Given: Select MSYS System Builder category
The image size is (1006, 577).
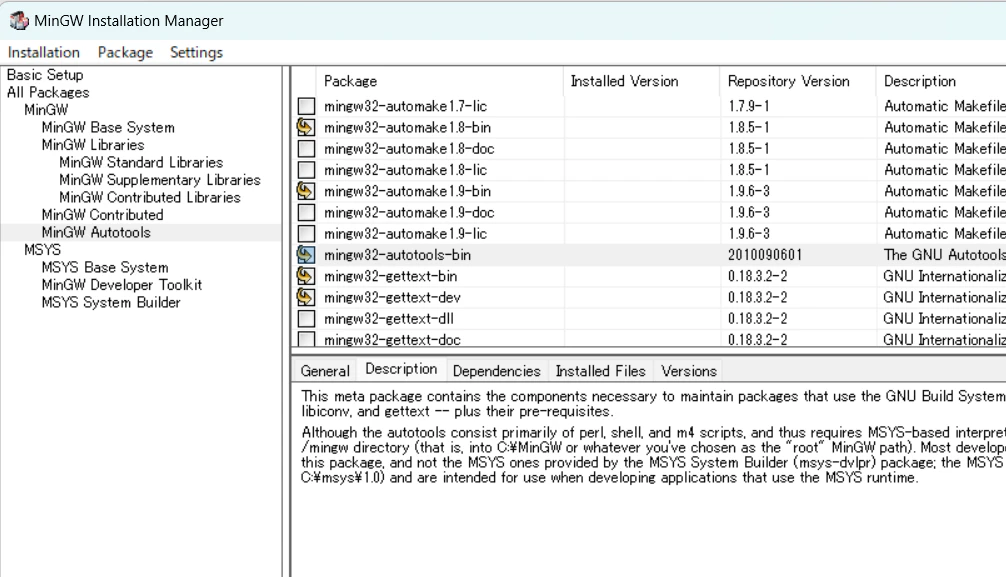Looking at the screenshot, I should 111,302.
